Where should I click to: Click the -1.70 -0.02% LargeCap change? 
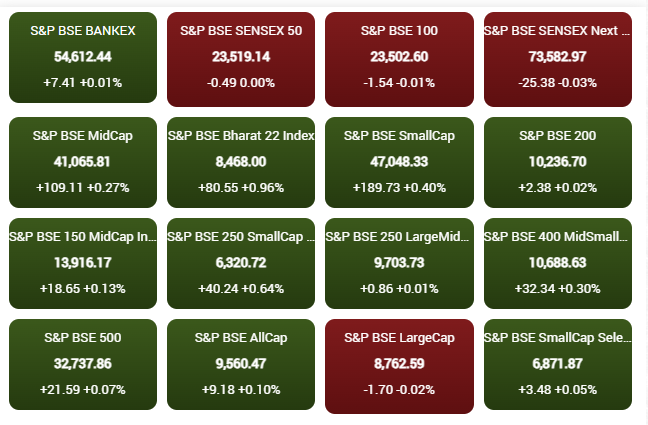coord(399,391)
